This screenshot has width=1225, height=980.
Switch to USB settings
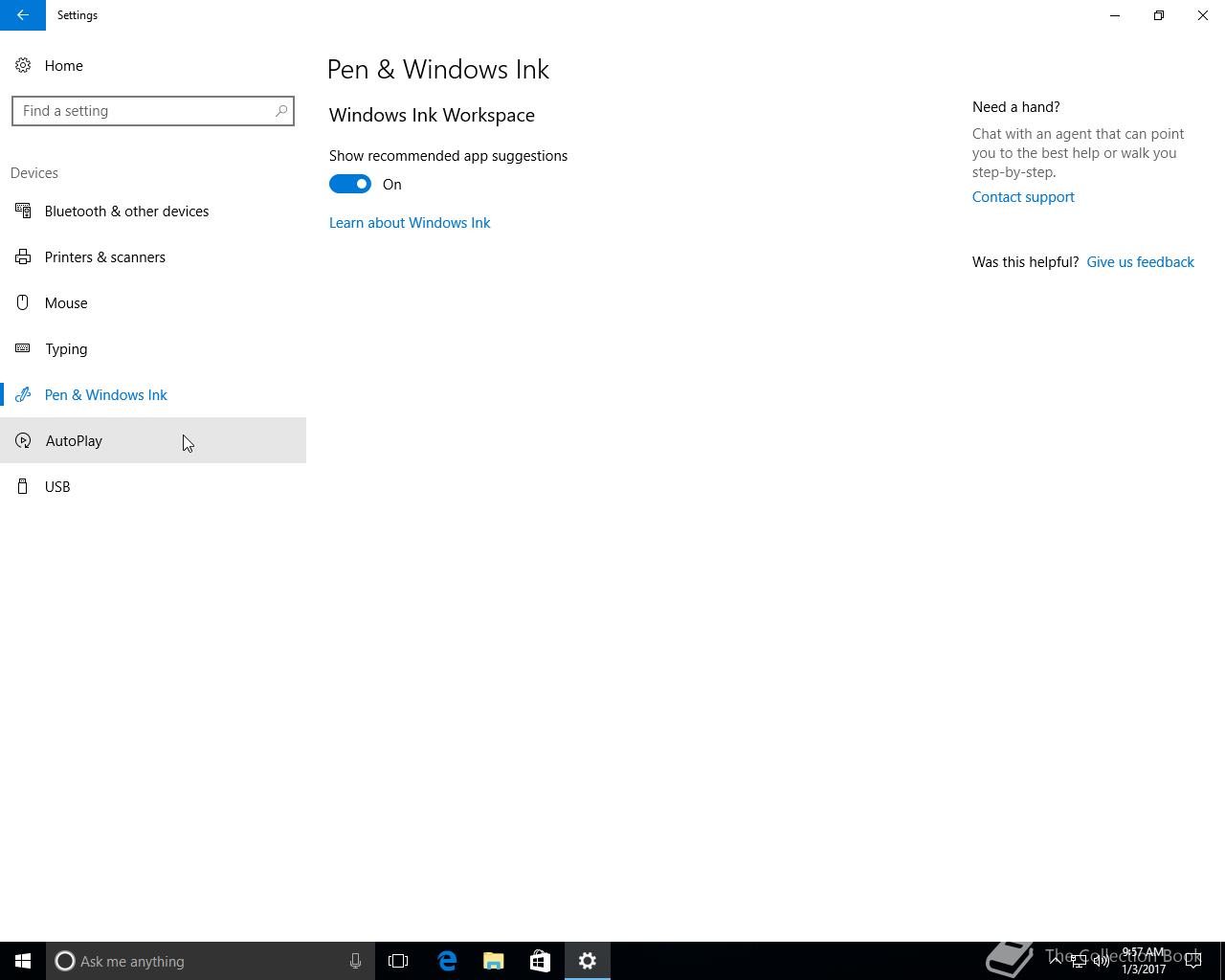tap(153, 486)
